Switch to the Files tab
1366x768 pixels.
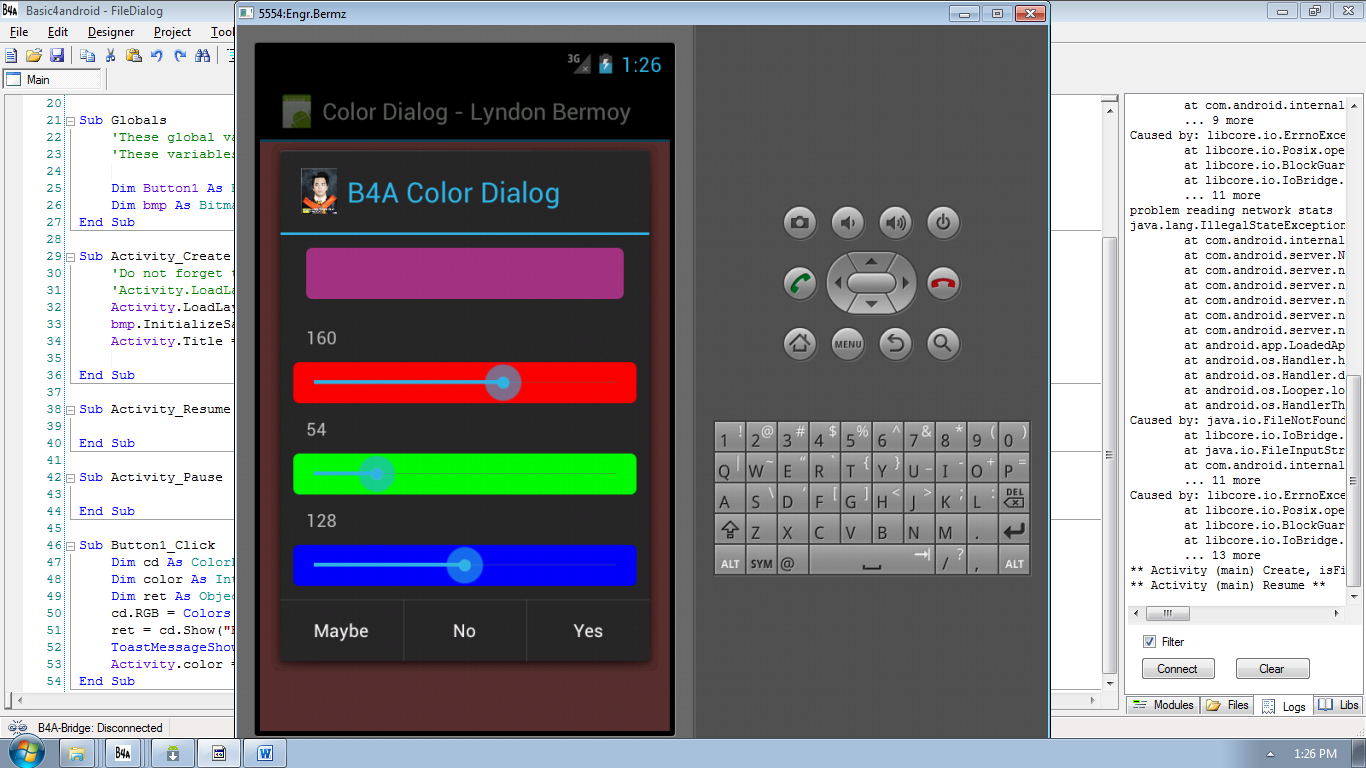[x=1228, y=705]
